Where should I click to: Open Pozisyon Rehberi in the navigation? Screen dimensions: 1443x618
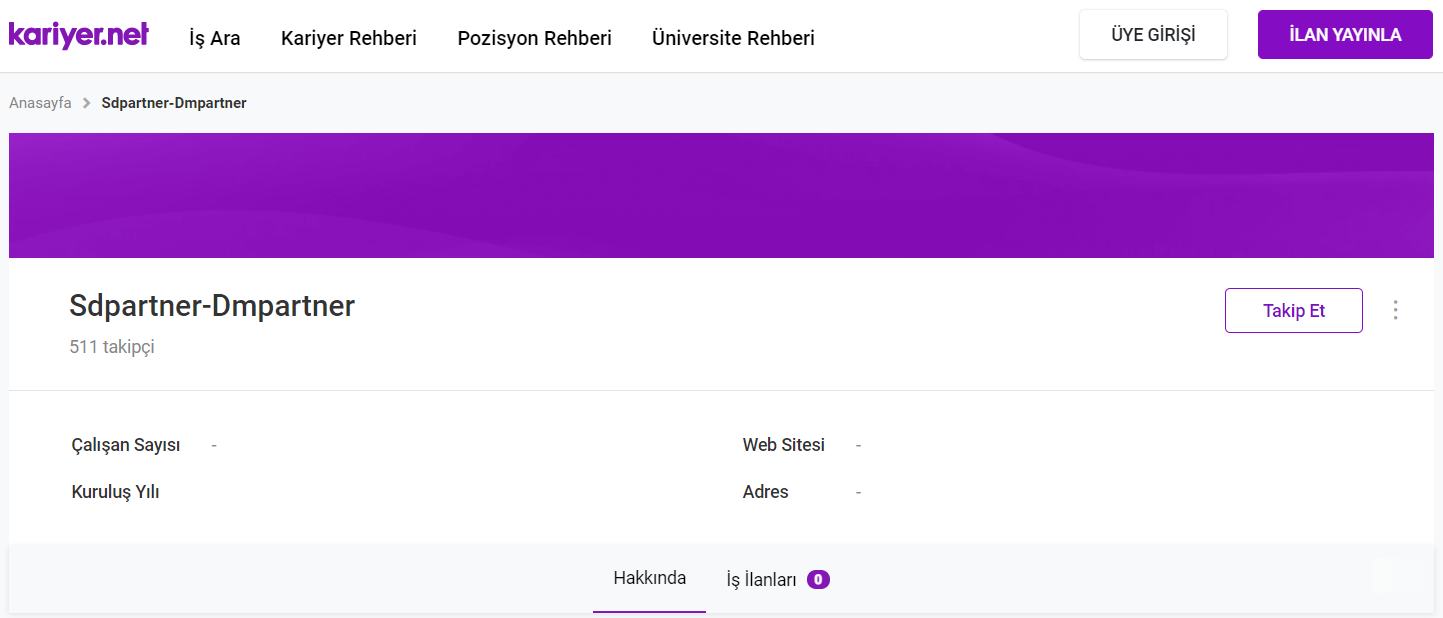534,38
